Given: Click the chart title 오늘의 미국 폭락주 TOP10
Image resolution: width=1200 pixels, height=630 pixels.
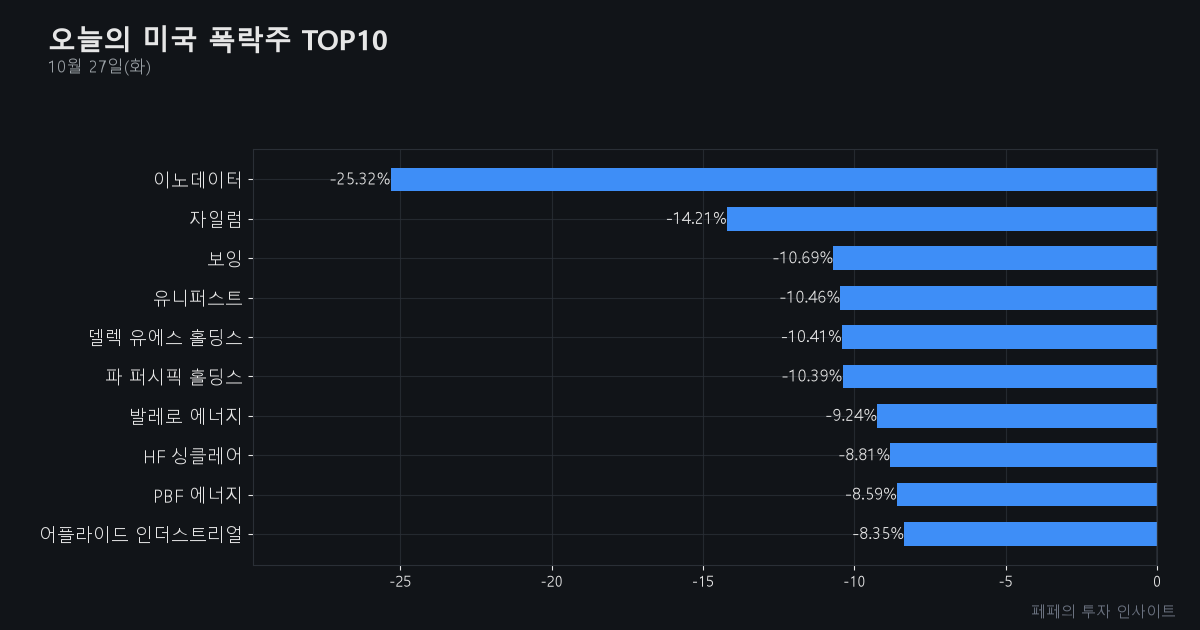Looking at the screenshot, I should [x=218, y=40].
